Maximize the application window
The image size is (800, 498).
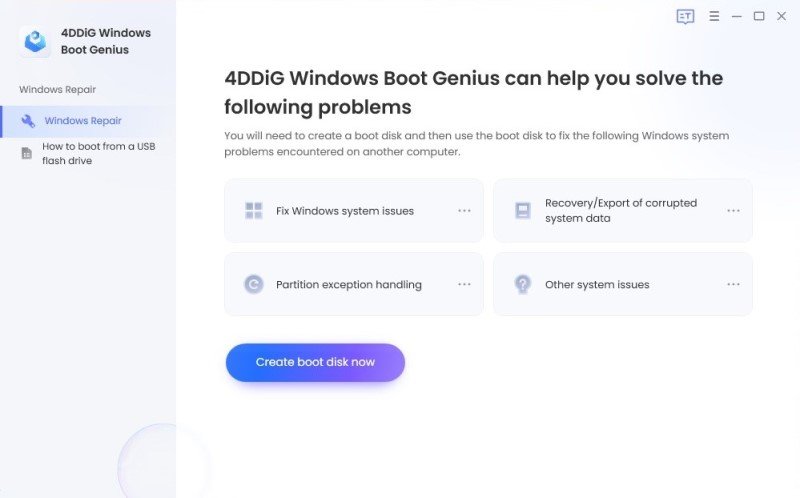[x=759, y=16]
